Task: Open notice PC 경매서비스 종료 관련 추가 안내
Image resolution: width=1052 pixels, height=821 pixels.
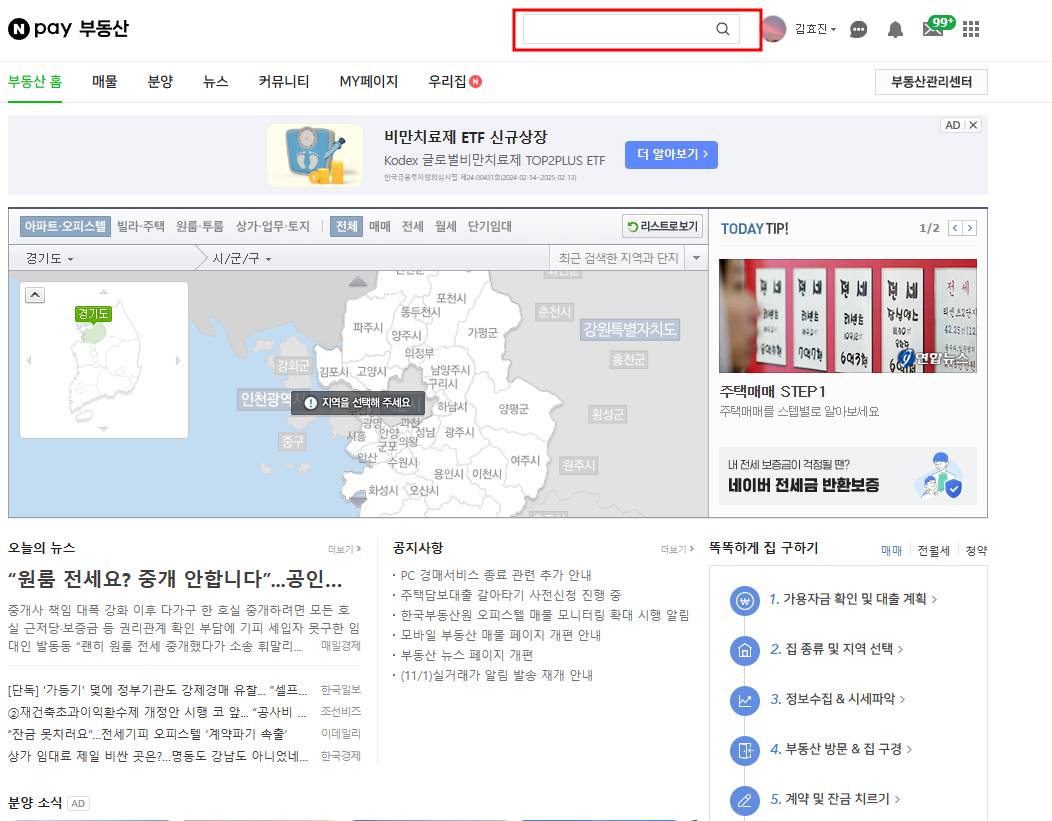Action: tap(496, 576)
